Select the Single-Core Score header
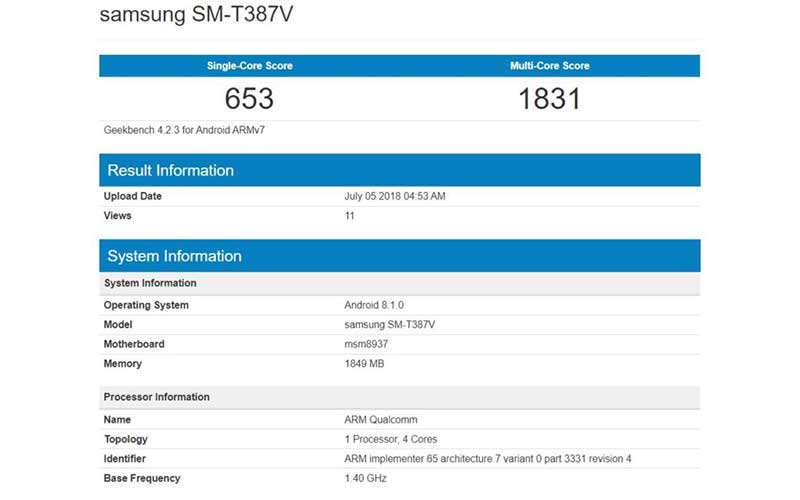This screenshot has width=800, height=500. coord(249,66)
